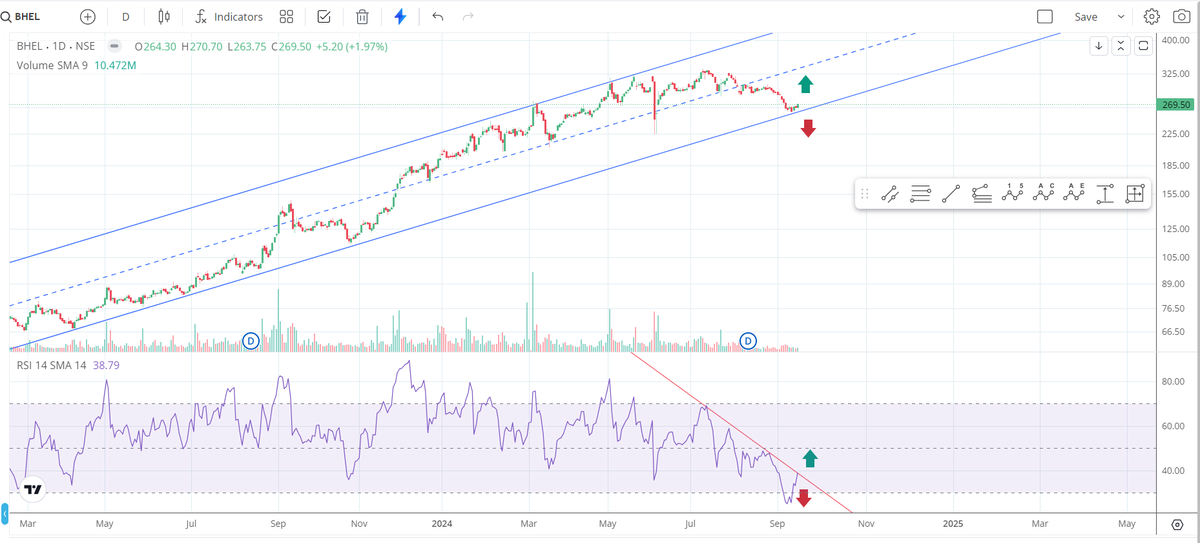Redo the chart action
This screenshot has height=543, width=1200.
click(x=468, y=16)
